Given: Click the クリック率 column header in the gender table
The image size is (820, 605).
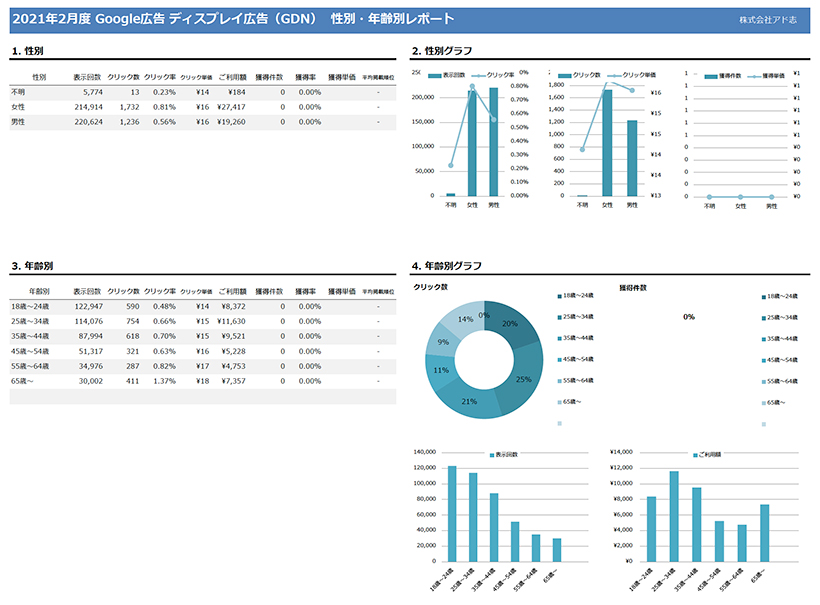Looking at the screenshot, I should point(159,76).
